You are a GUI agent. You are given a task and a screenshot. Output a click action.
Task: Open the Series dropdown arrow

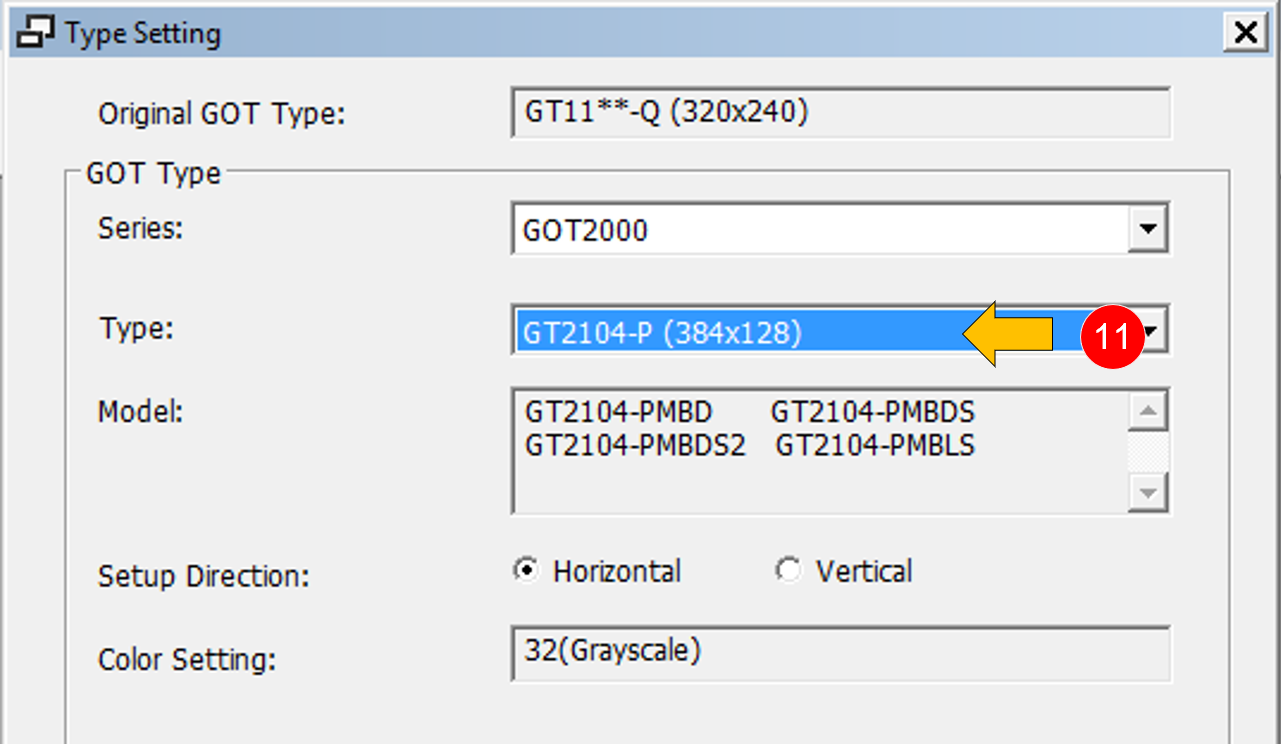[x=1147, y=230]
